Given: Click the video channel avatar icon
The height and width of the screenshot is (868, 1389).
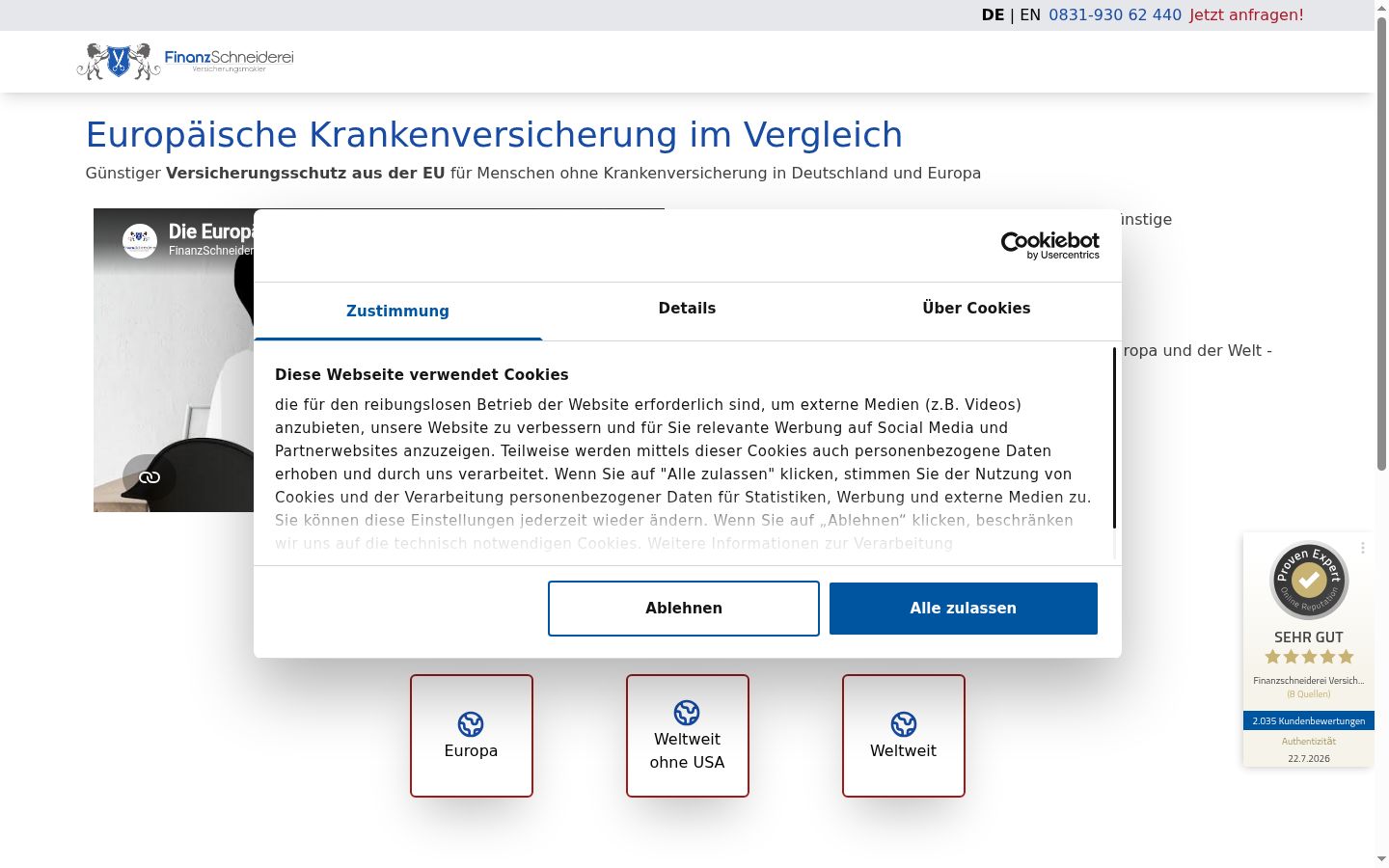Looking at the screenshot, I should 140,241.
